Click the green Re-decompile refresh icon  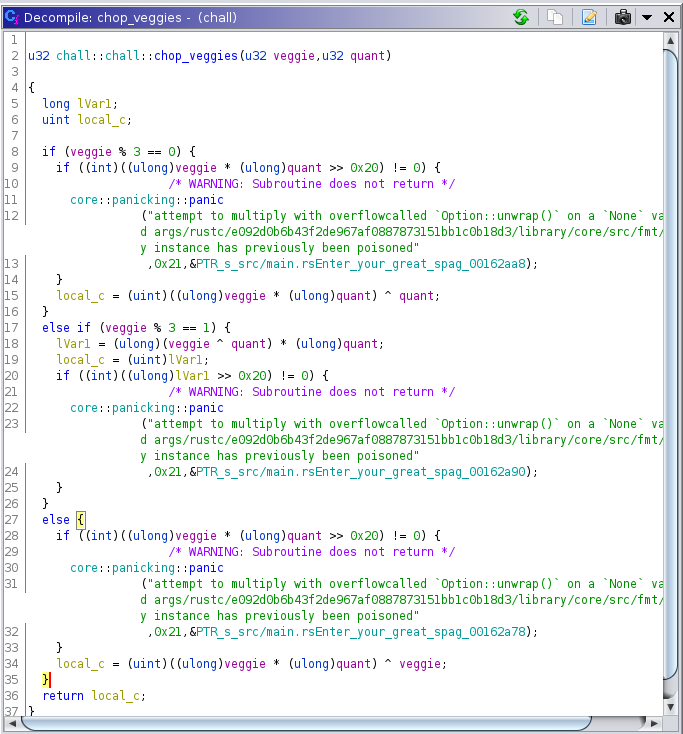tap(521, 18)
